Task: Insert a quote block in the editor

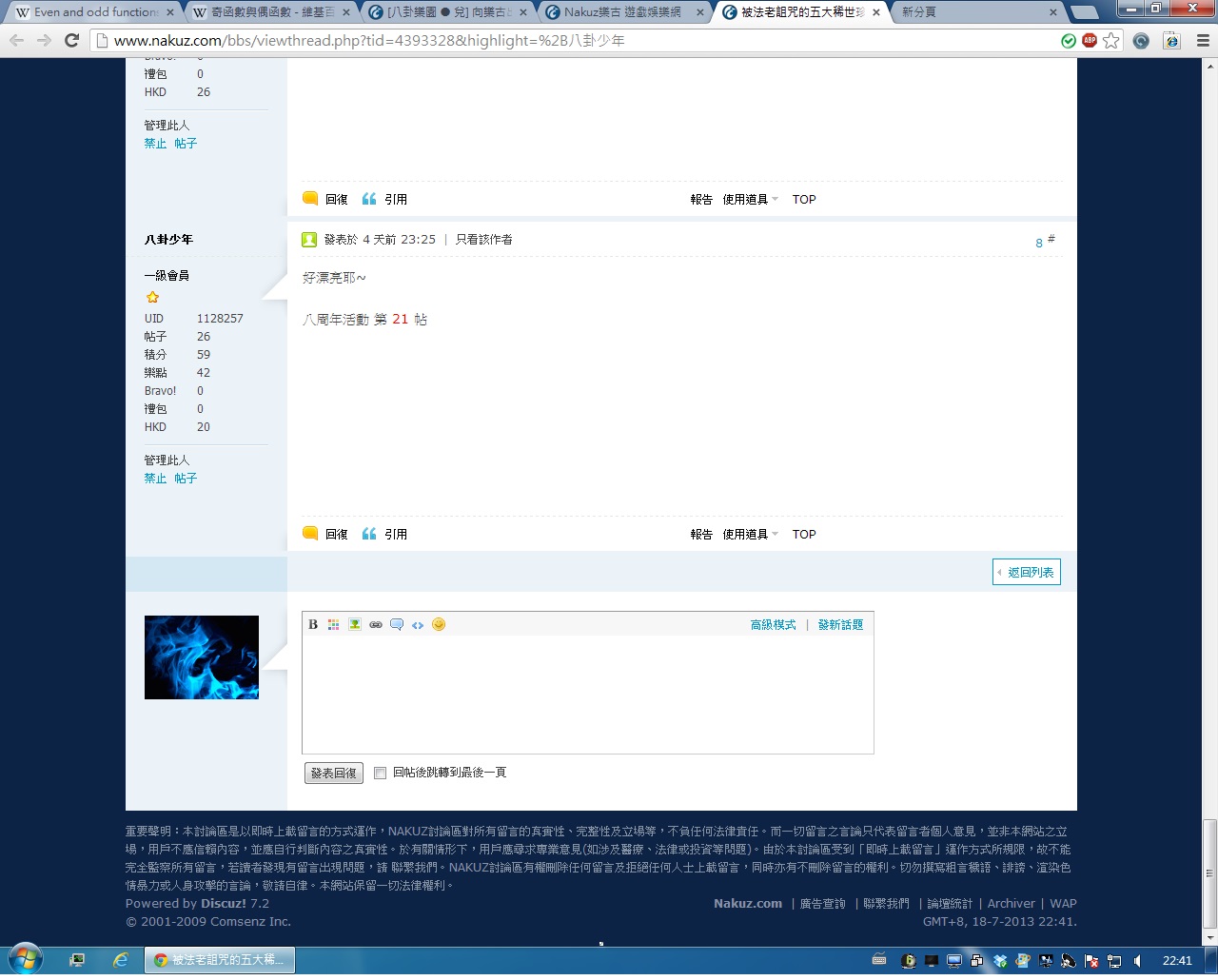Action: pos(397,625)
